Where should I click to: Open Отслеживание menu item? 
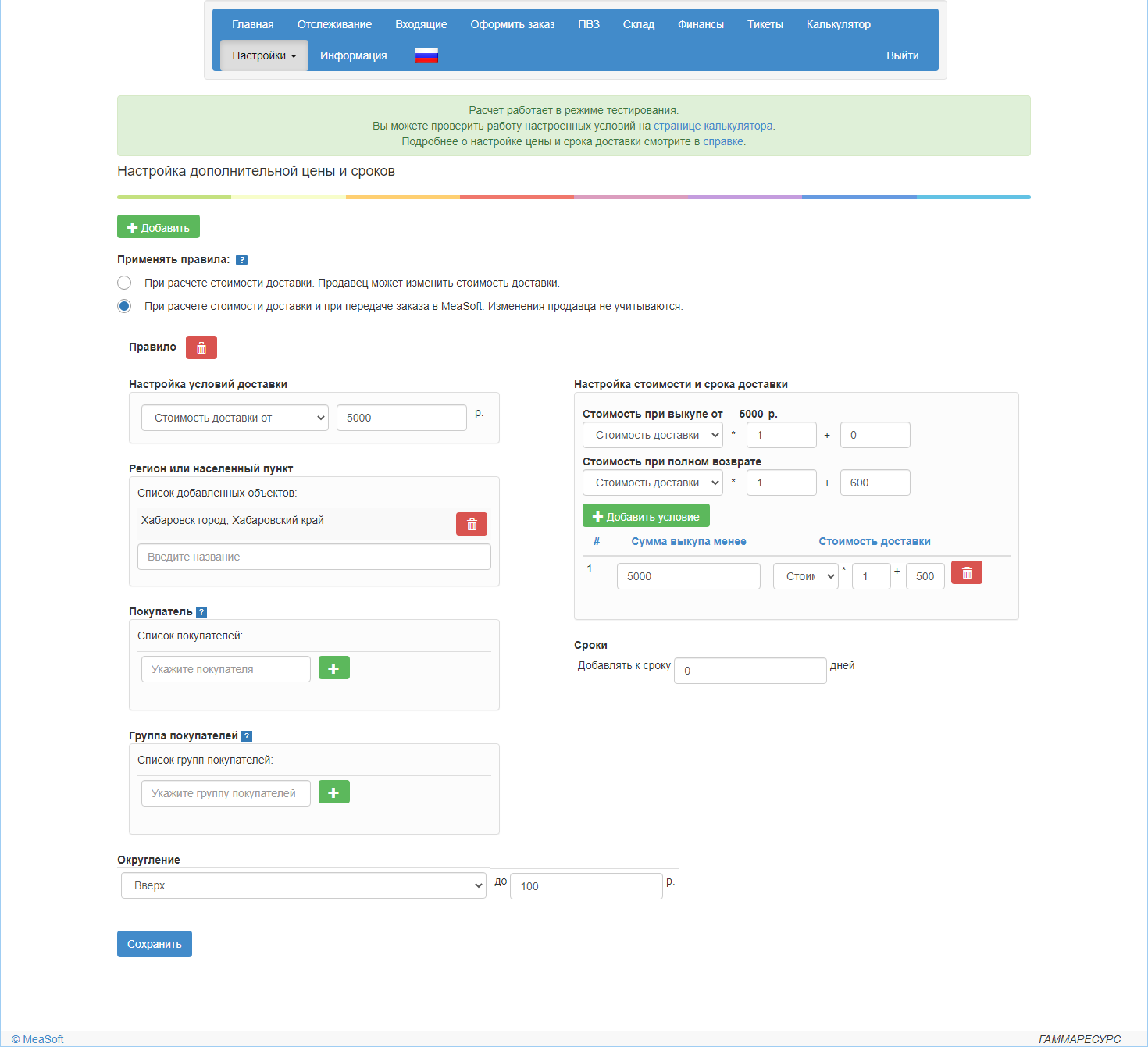click(334, 24)
